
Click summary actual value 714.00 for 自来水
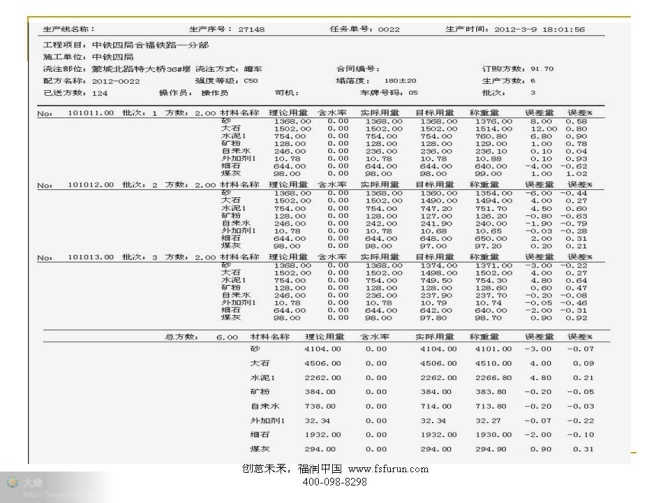pos(435,406)
